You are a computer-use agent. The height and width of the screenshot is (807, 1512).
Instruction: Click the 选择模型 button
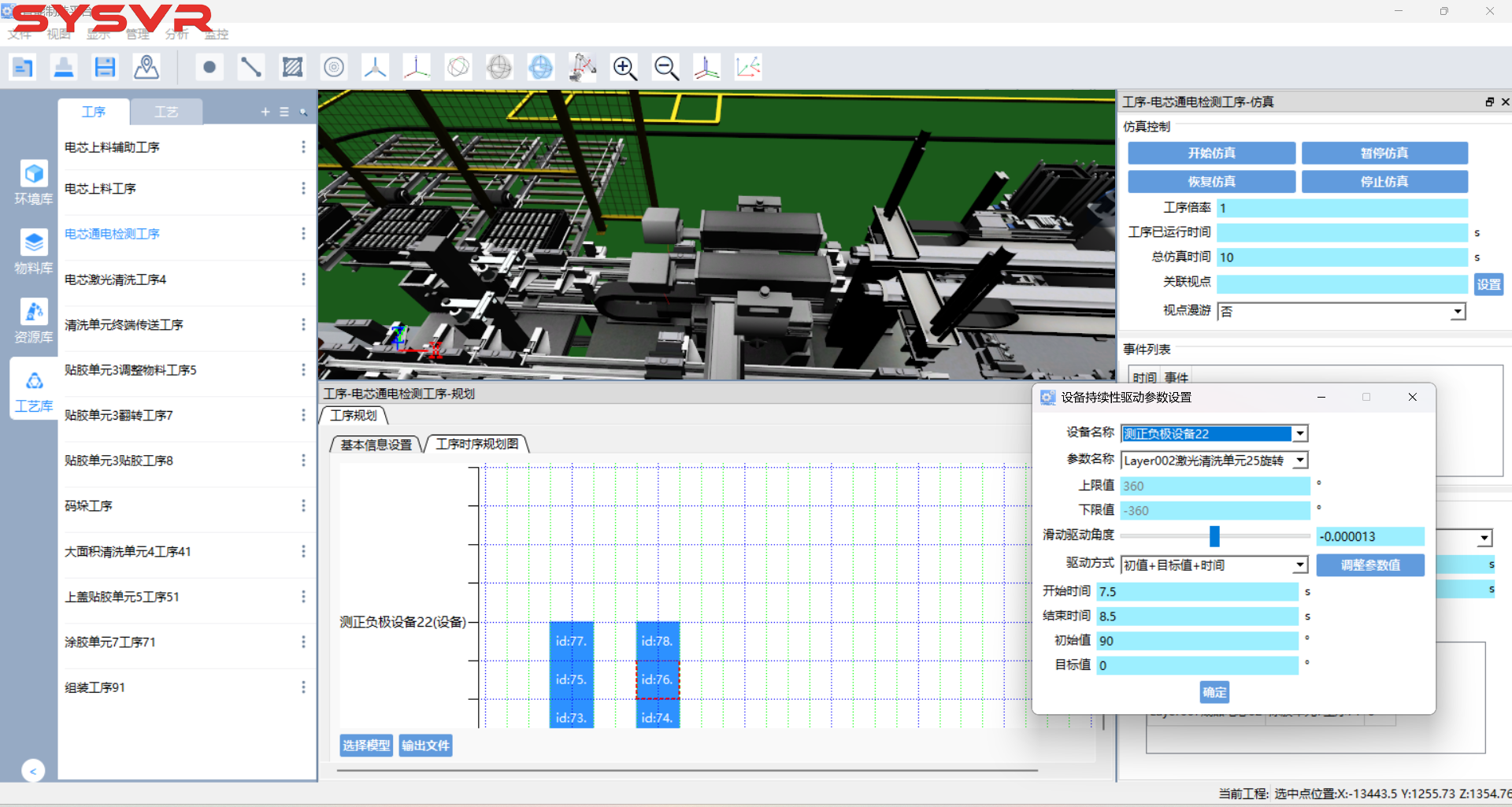point(366,746)
